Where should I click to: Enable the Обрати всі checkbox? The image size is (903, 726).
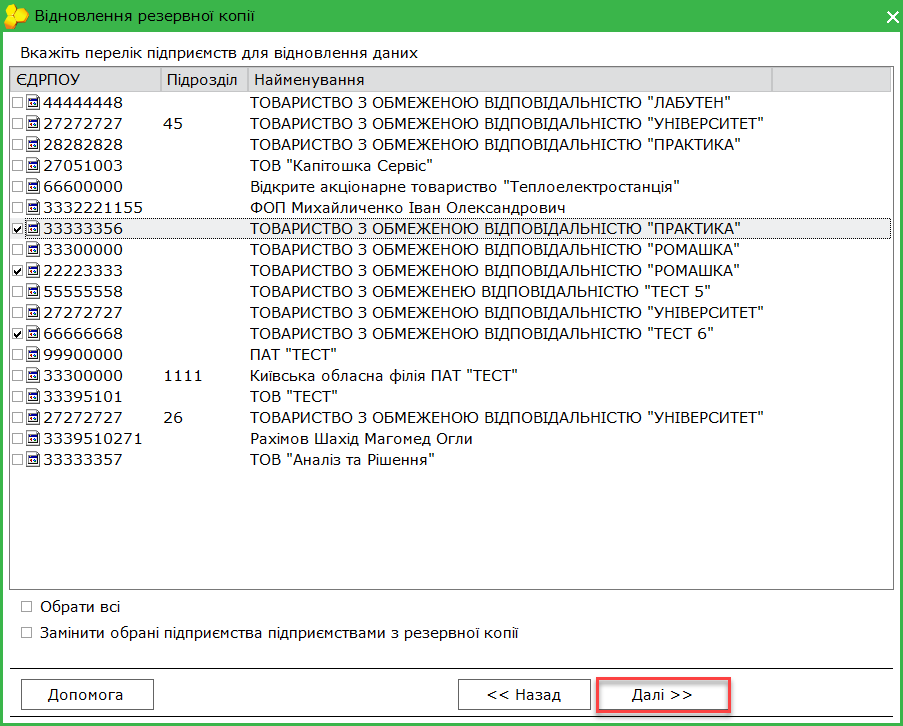[x=26, y=606]
